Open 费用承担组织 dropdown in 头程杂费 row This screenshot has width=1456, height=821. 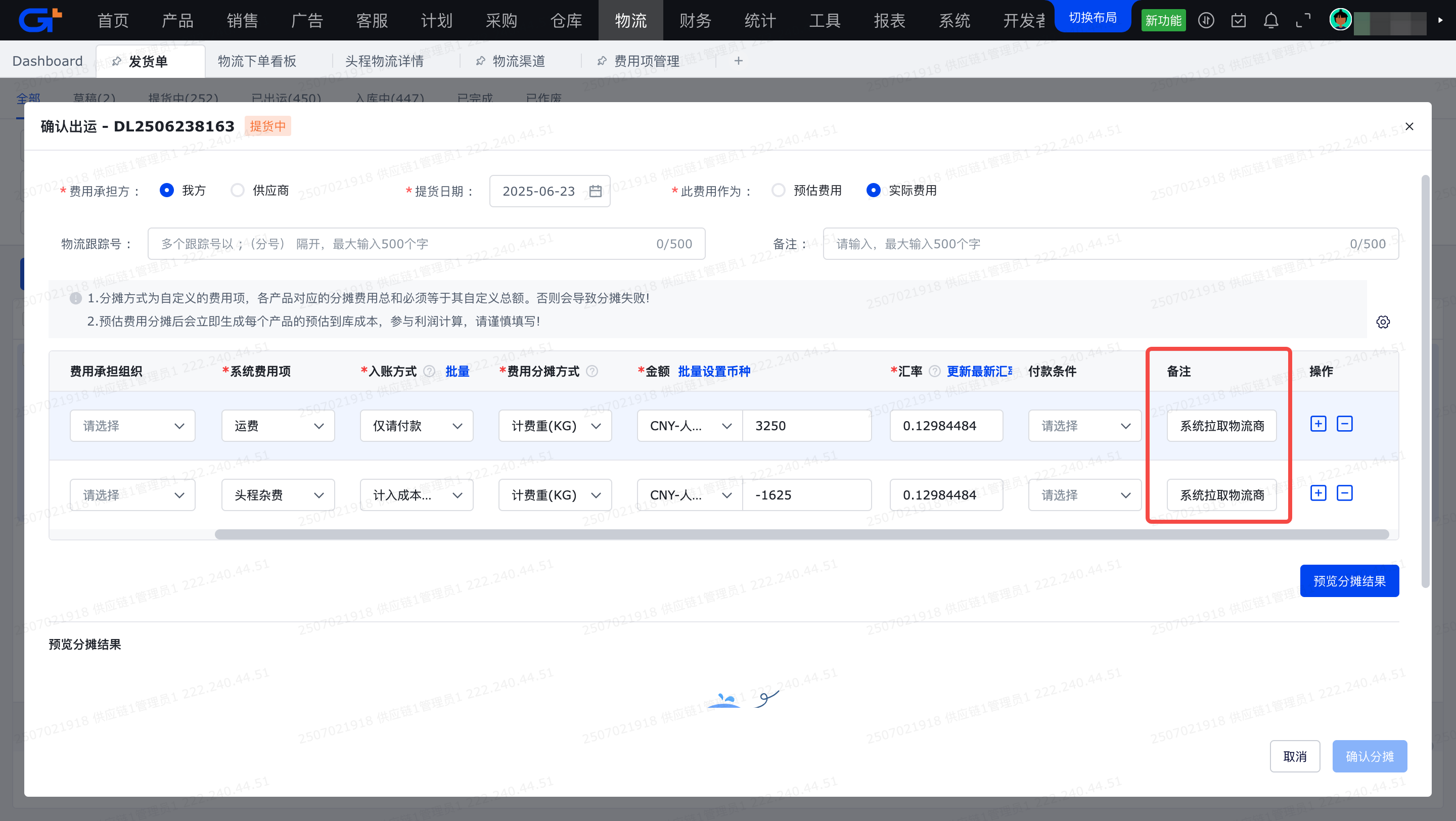132,495
